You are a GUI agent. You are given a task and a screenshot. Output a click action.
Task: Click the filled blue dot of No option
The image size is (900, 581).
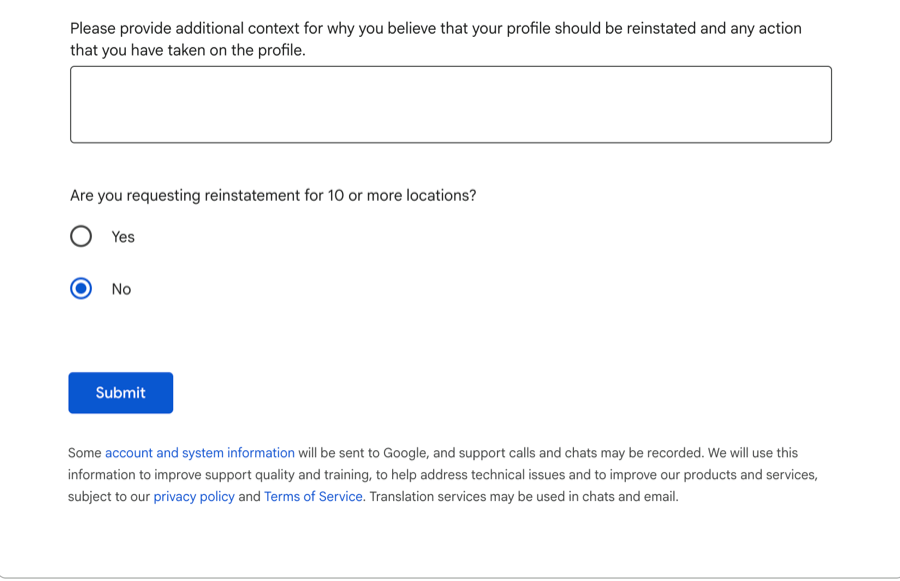(x=81, y=288)
